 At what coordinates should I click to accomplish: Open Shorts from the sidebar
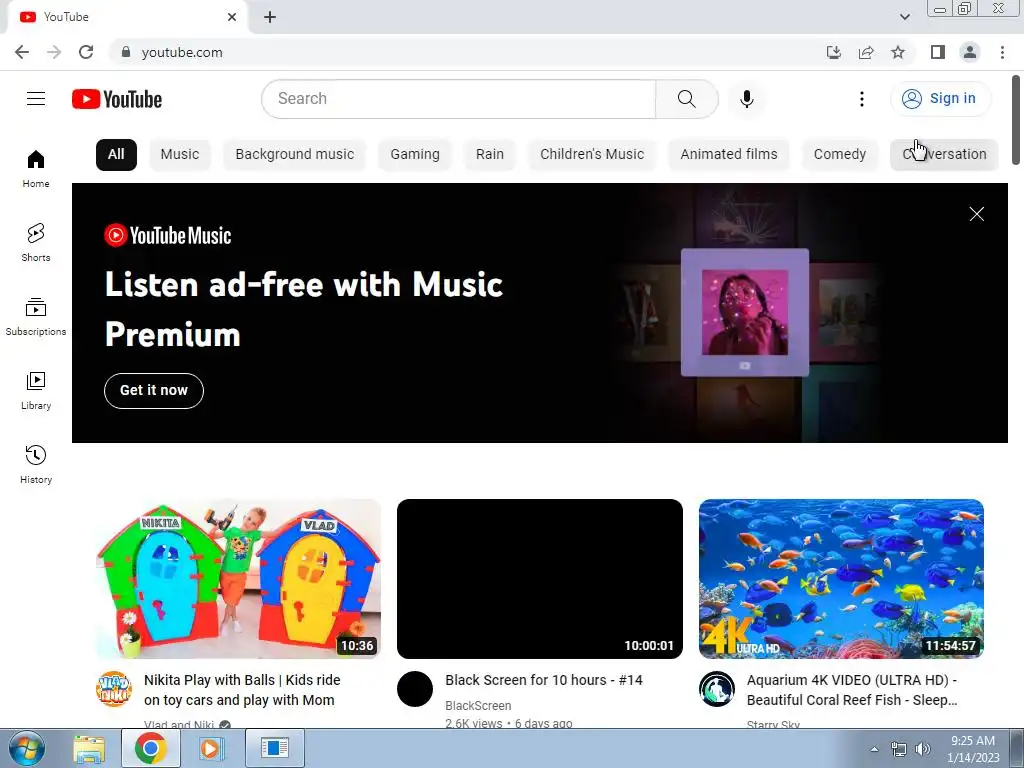coord(36,242)
